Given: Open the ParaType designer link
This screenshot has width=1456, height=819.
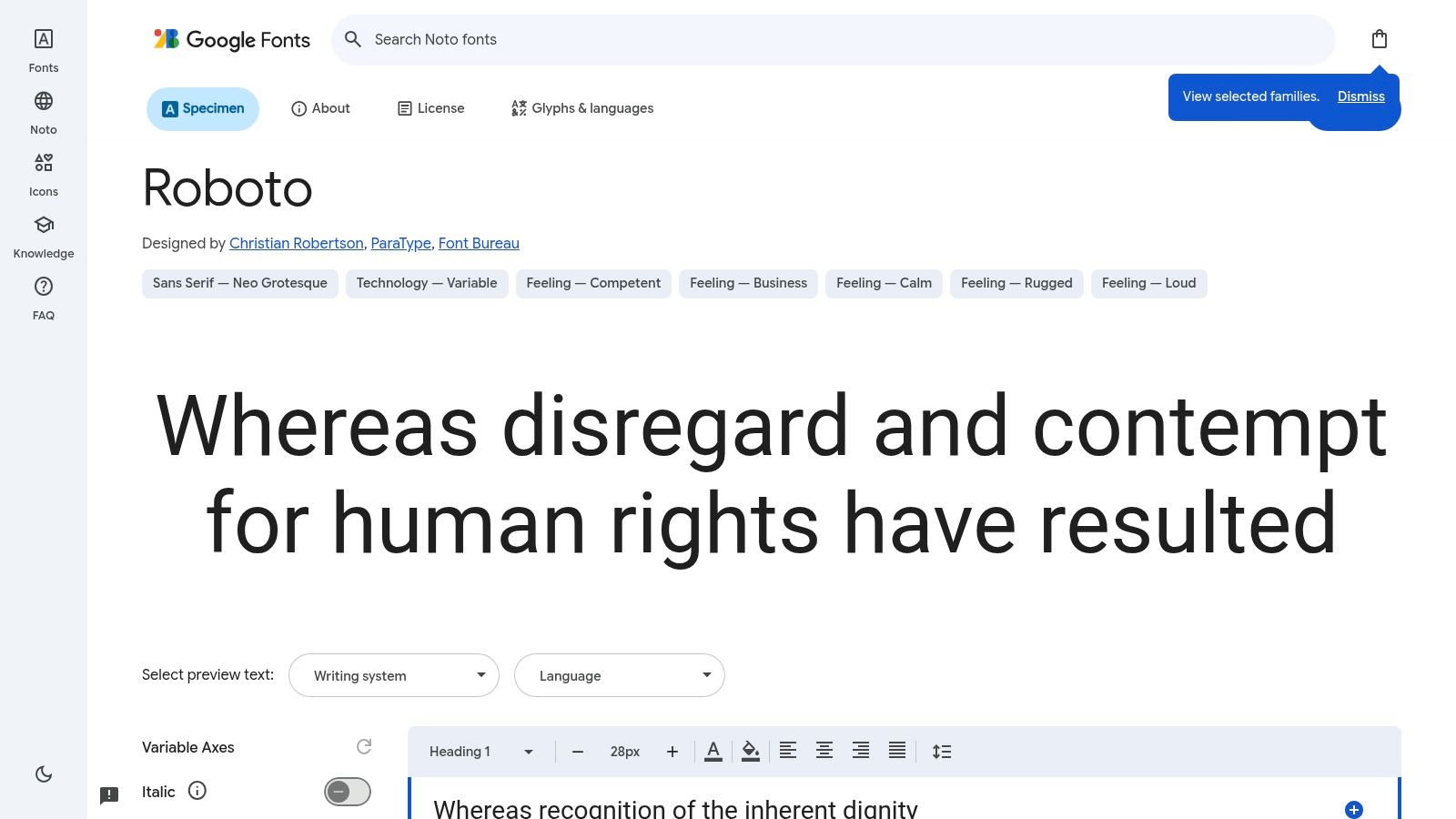Looking at the screenshot, I should pyautogui.click(x=400, y=243).
